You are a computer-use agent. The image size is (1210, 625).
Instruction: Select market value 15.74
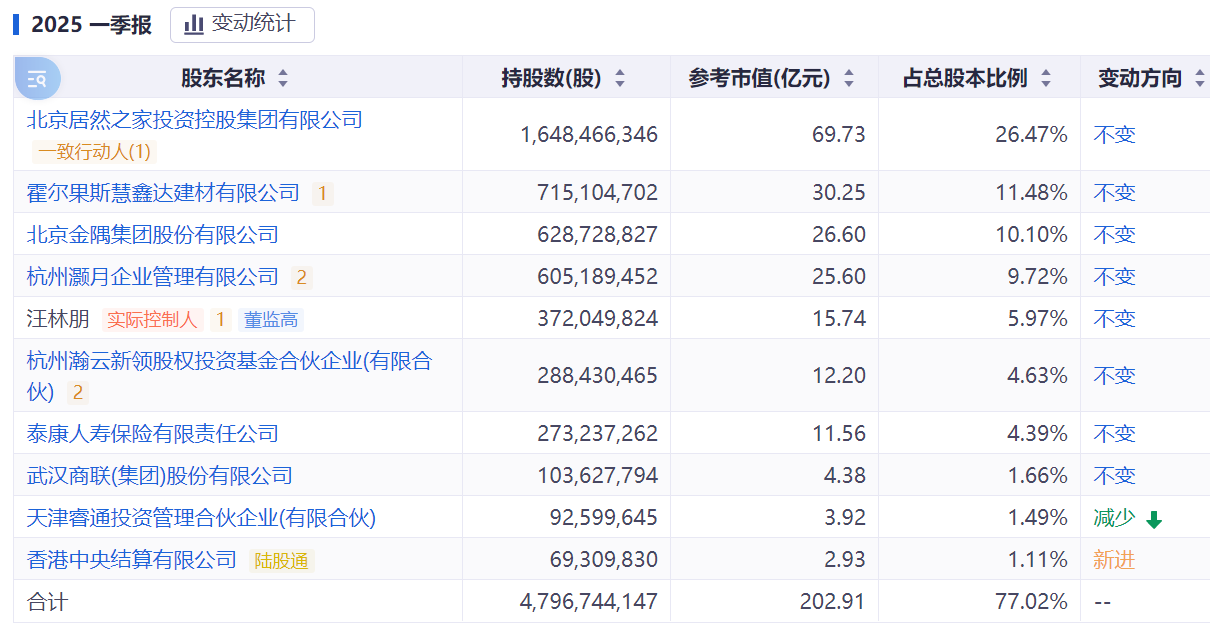point(839,319)
